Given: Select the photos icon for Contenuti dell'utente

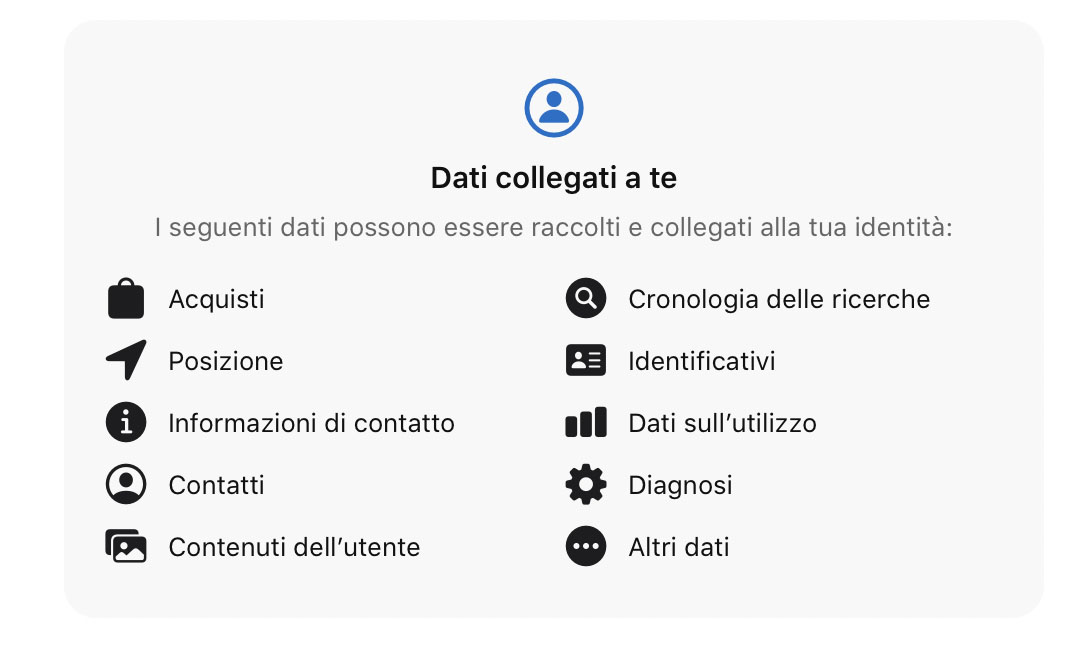Looking at the screenshot, I should pyautogui.click(x=125, y=546).
